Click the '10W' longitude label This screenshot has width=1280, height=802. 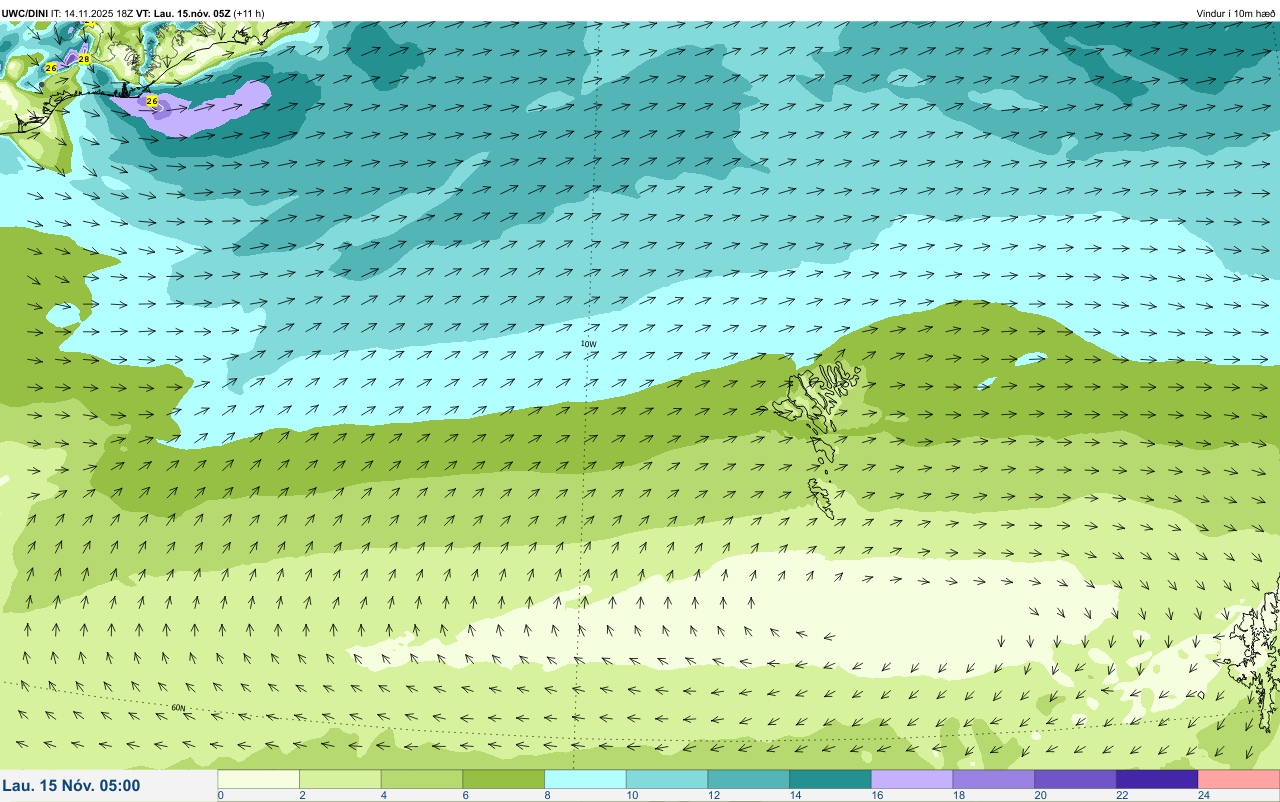pyautogui.click(x=588, y=344)
